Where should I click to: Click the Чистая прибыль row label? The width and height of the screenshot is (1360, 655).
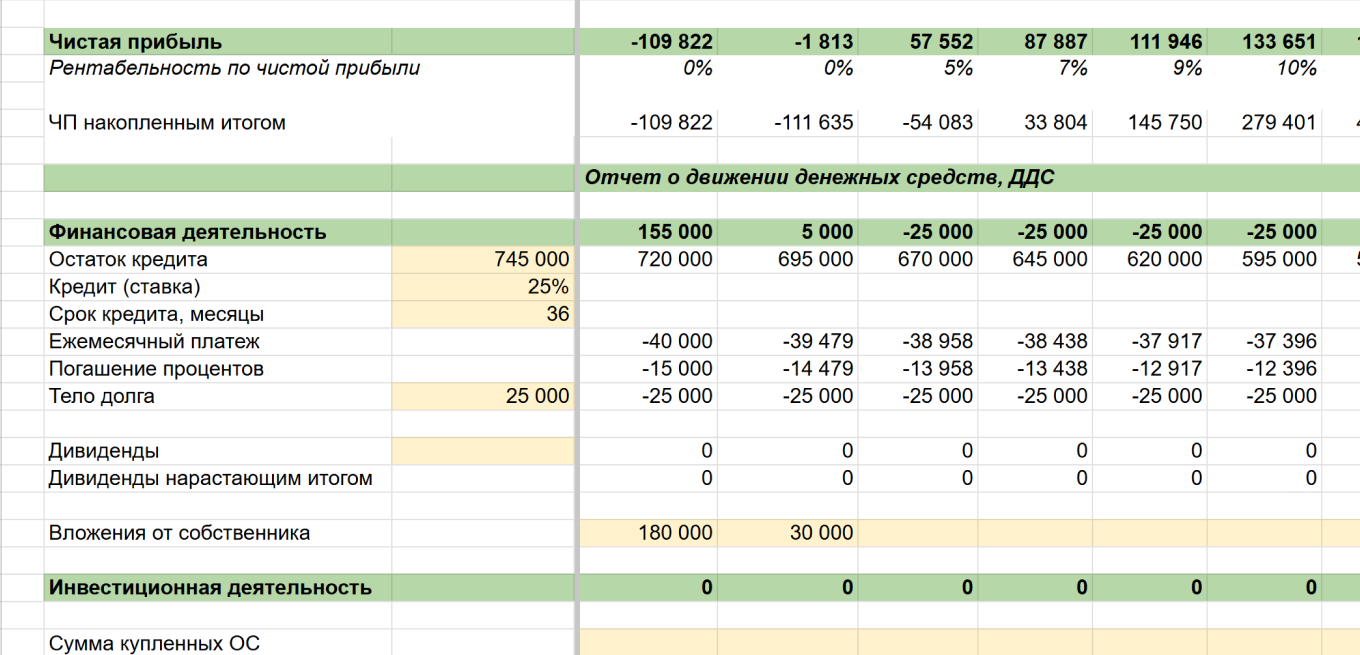click(x=136, y=42)
